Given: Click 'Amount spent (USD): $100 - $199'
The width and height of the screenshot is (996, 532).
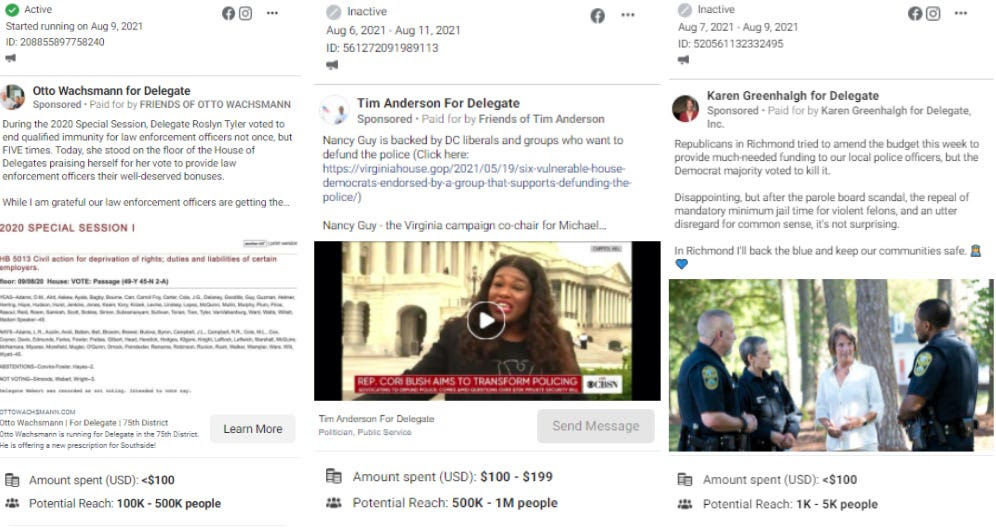Looking at the screenshot, I should point(453,476).
